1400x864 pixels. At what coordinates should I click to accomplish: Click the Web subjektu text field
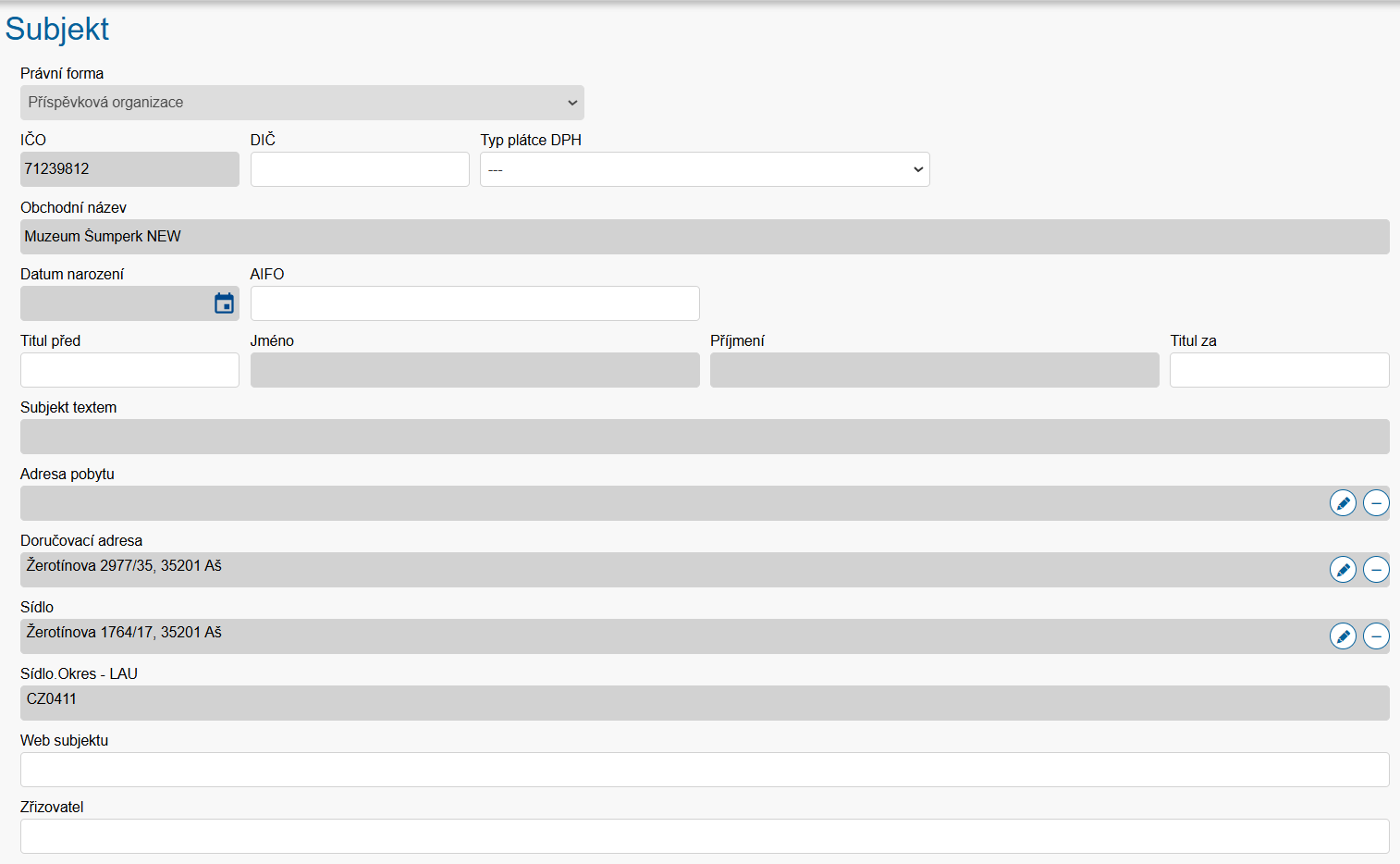(x=704, y=770)
